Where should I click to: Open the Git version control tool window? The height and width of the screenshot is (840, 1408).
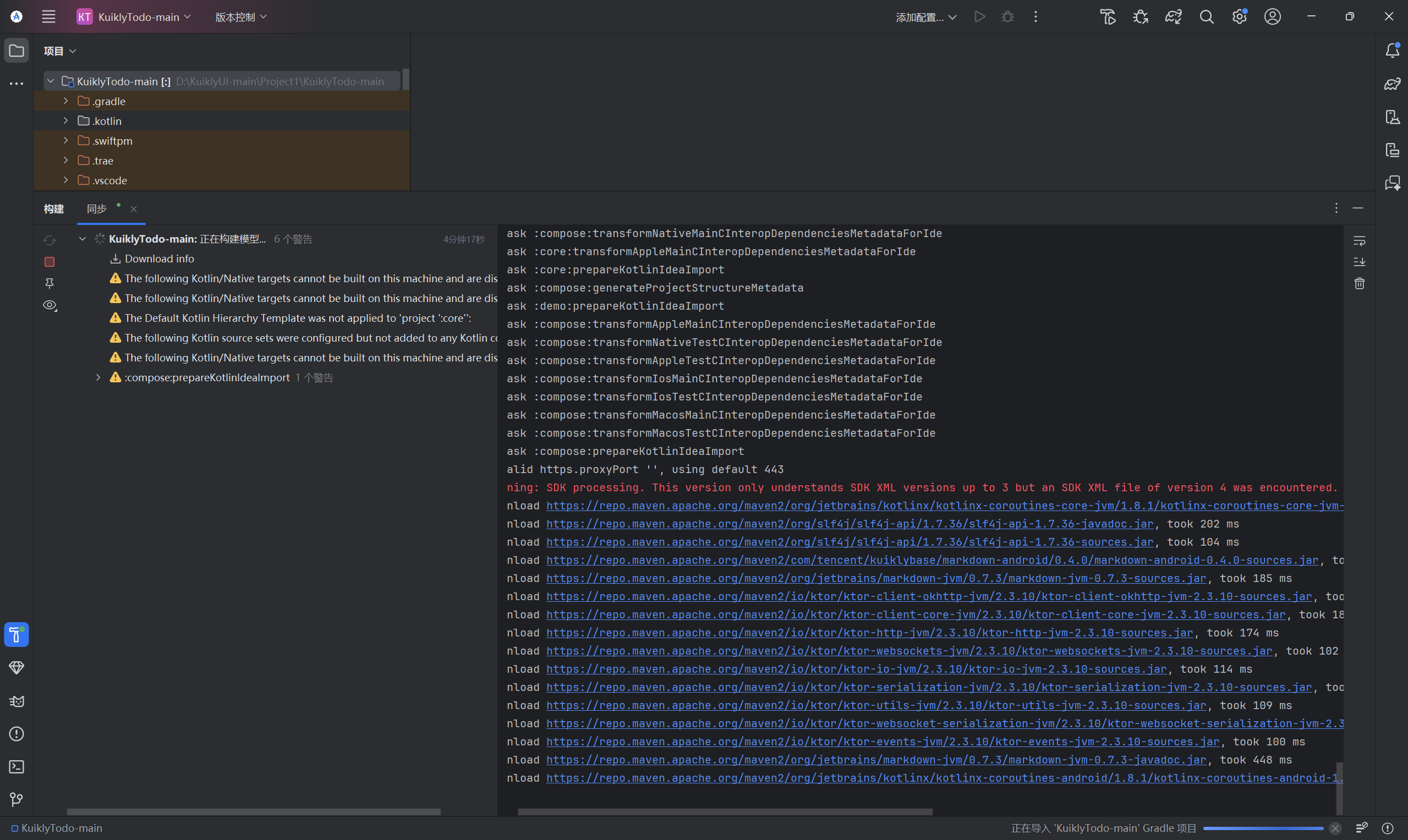[17, 799]
